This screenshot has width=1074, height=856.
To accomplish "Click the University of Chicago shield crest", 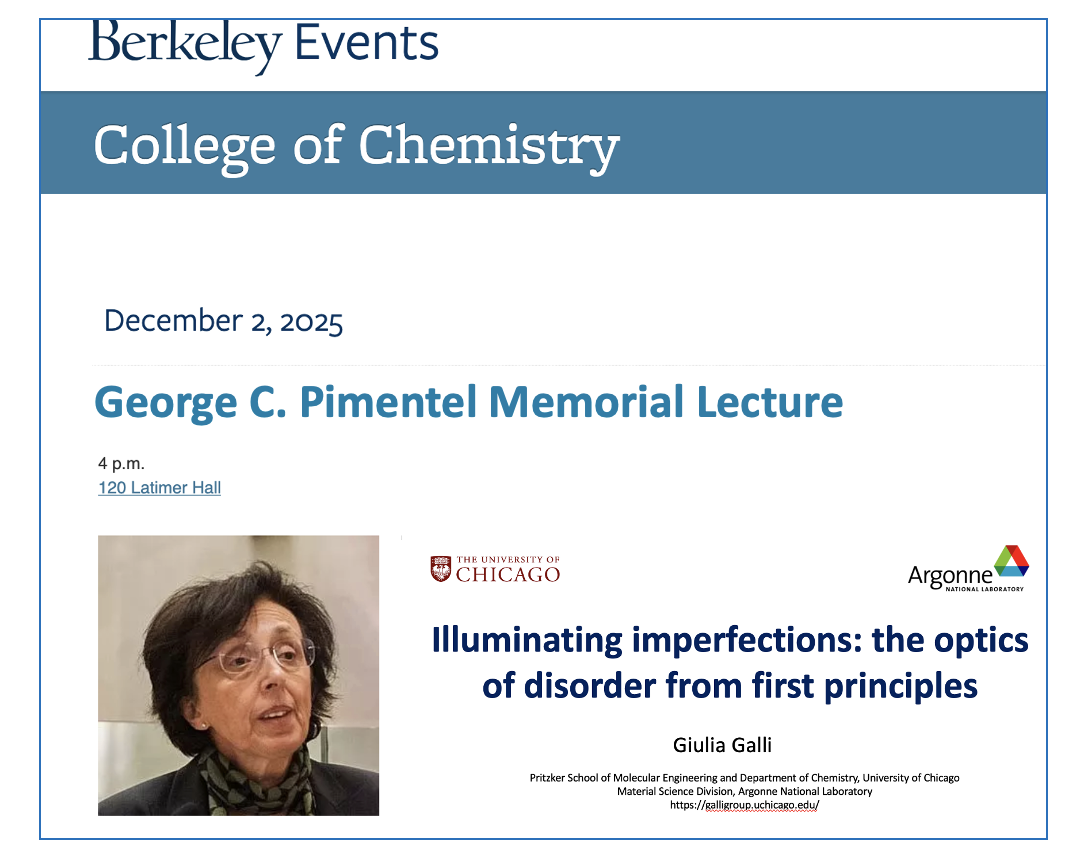I will [x=440, y=569].
